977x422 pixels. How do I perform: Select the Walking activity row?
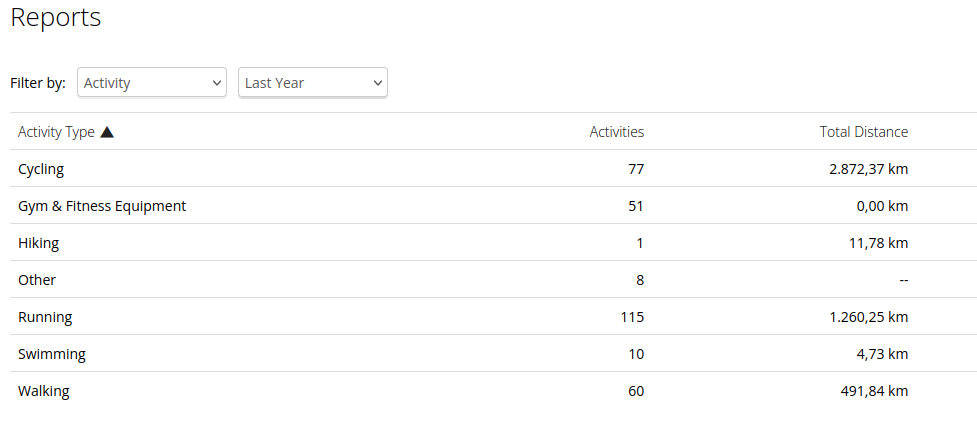(44, 391)
